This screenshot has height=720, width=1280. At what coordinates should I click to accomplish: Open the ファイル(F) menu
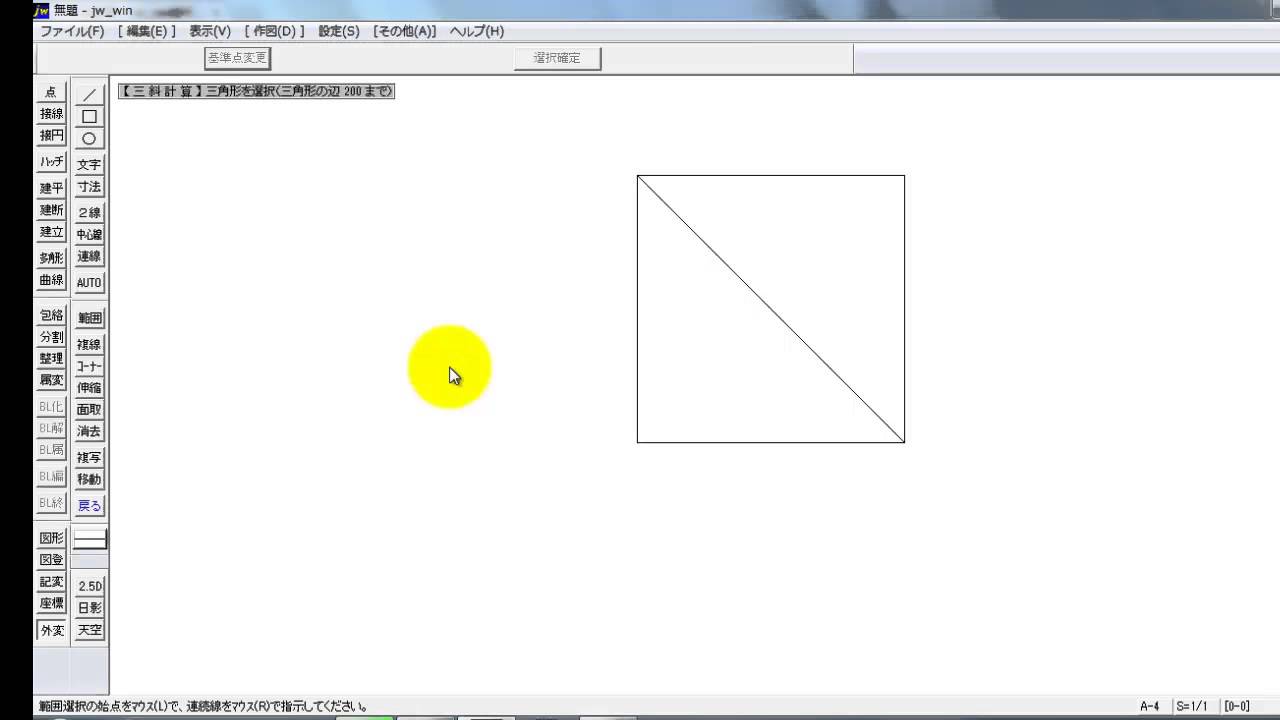[x=72, y=32]
